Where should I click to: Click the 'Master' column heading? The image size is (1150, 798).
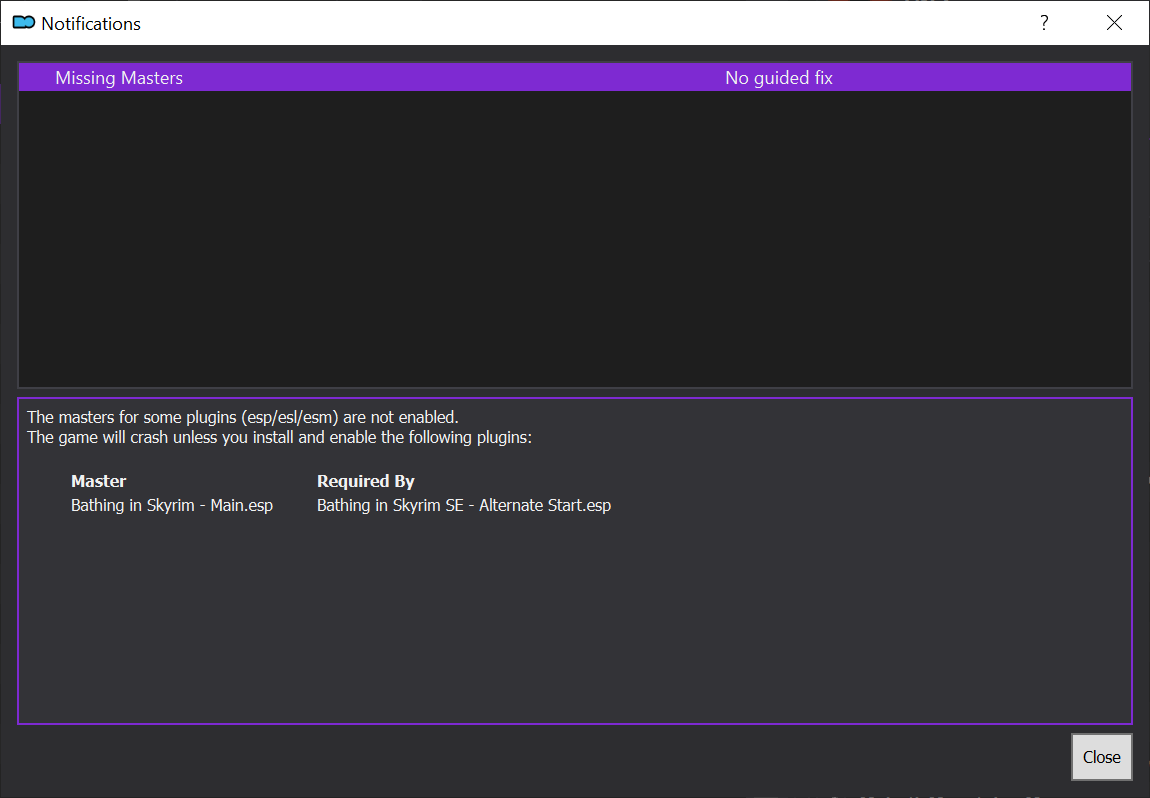pos(98,481)
